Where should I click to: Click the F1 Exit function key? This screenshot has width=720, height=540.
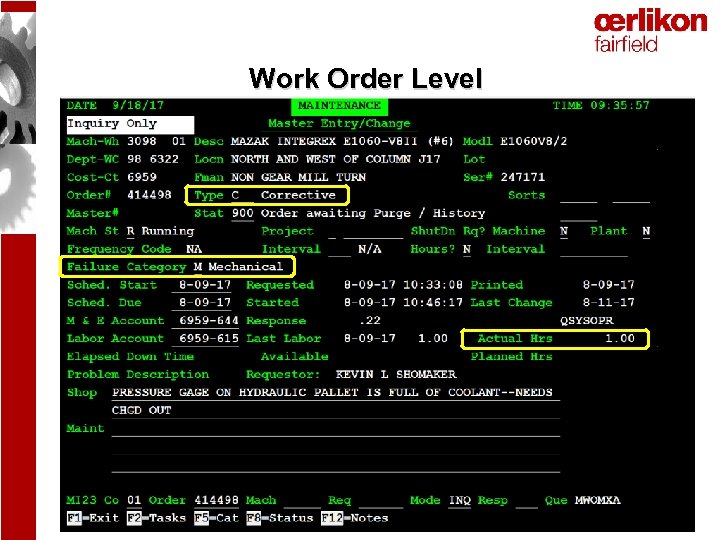[93, 518]
